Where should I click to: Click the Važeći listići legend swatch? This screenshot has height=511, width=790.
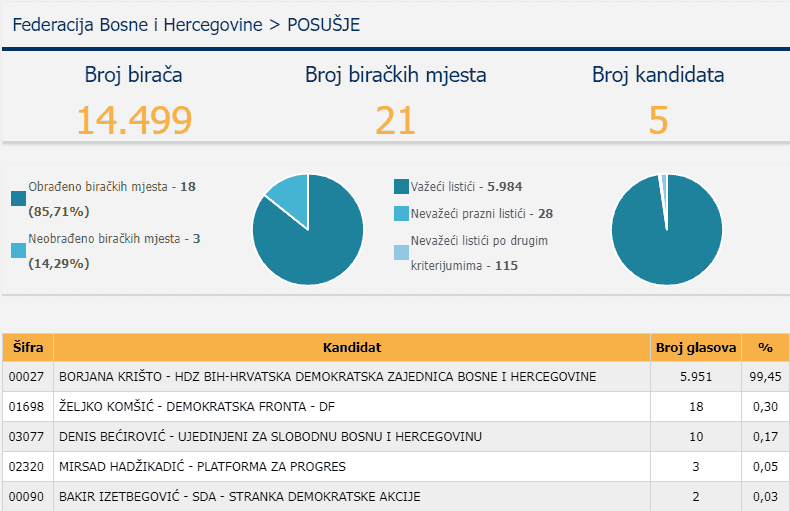(402, 186)
